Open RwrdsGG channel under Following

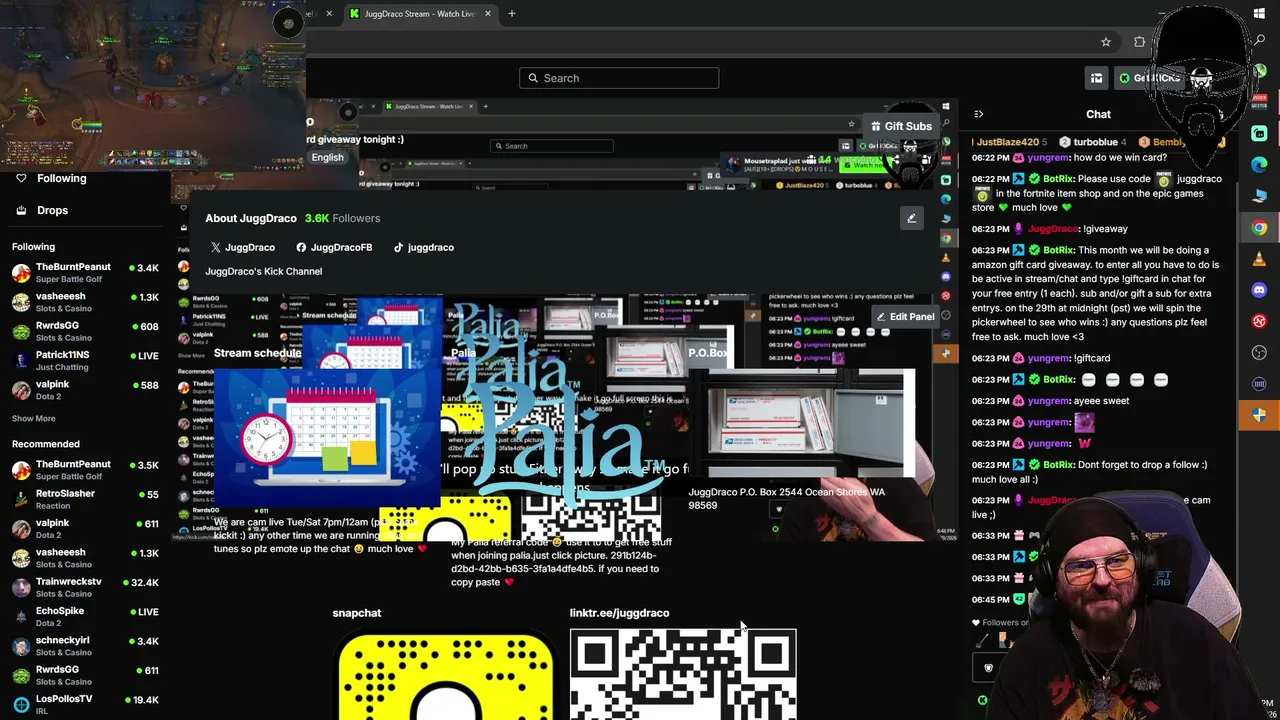(x=85, y=331)
